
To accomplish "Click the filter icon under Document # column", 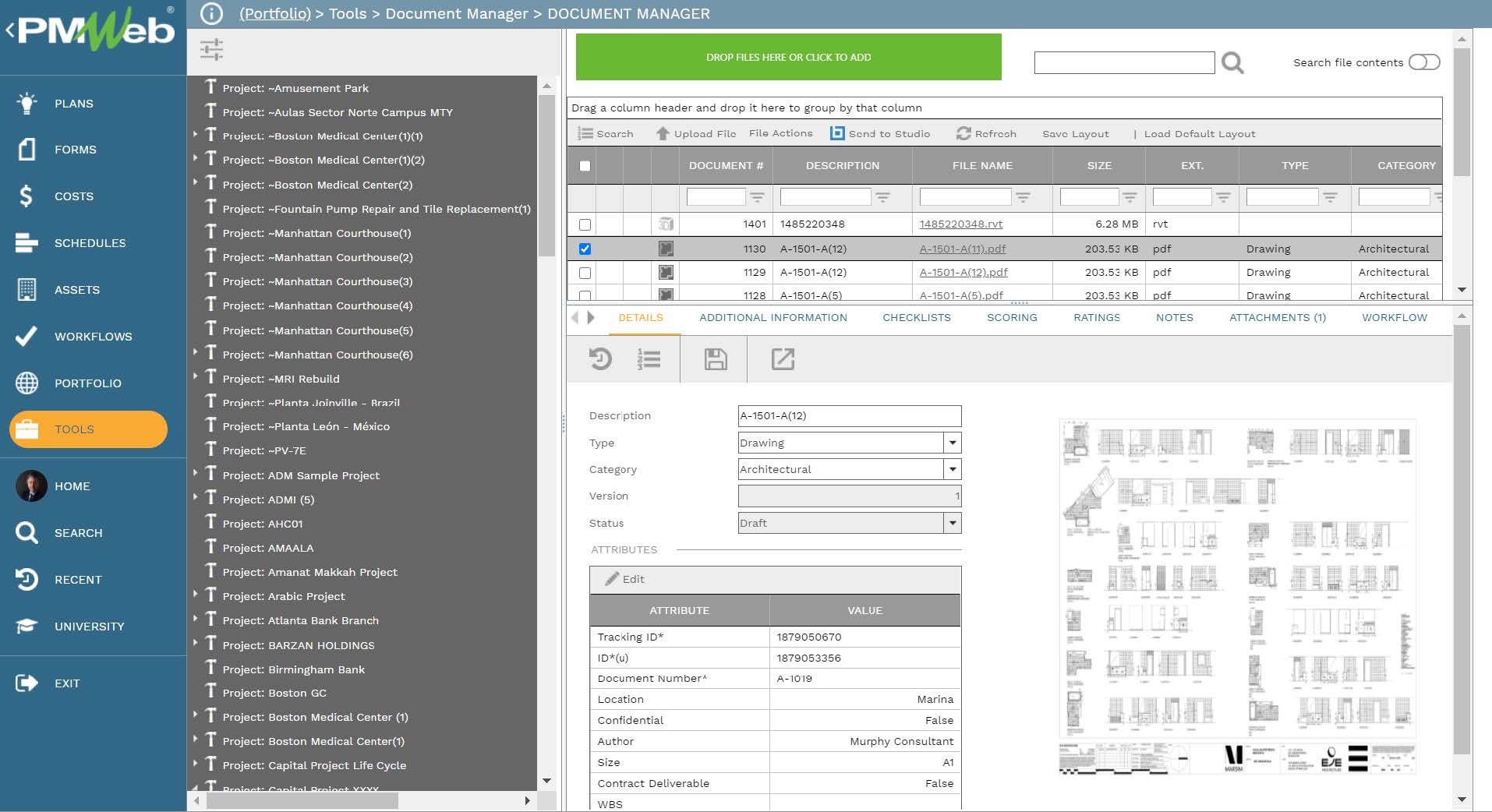I will (x=757, y=197).
